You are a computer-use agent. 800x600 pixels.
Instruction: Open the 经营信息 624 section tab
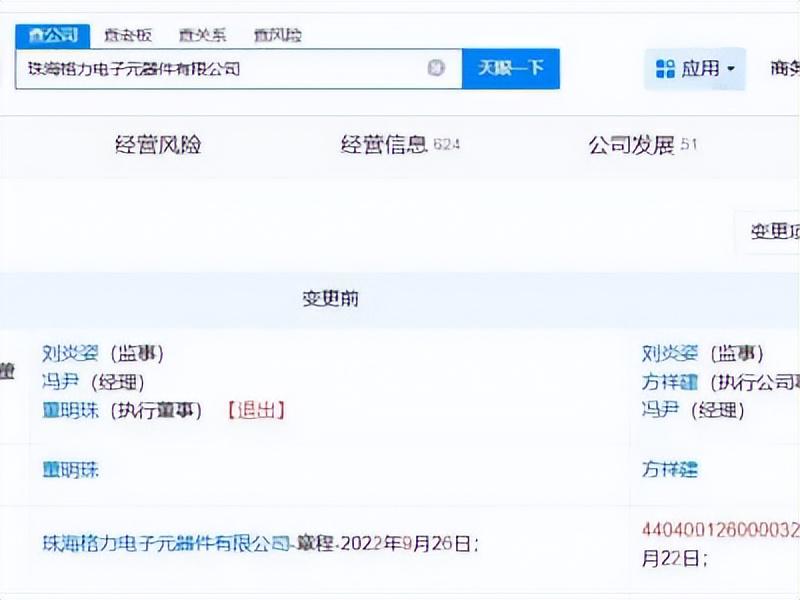399,144
